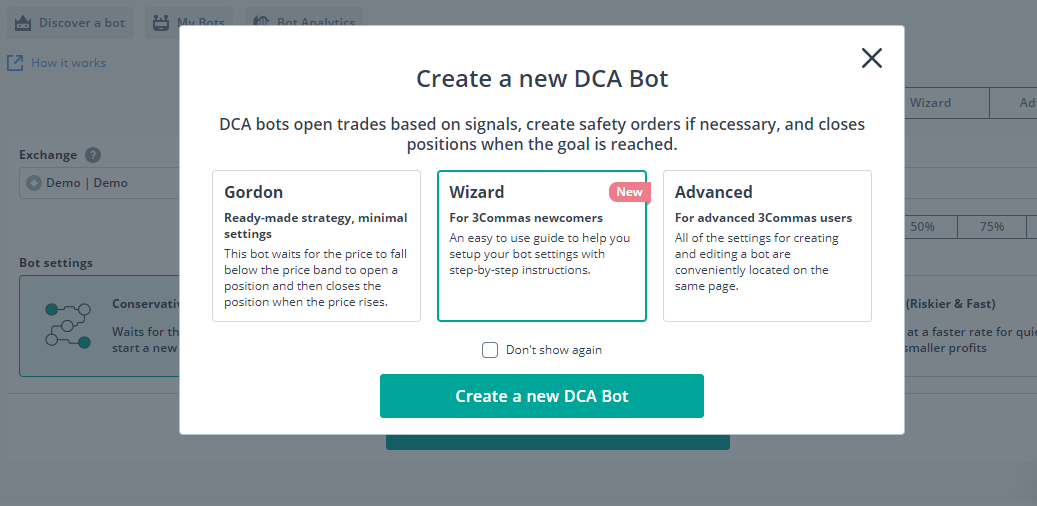Image resolution: width=1037 pixels, height=506 pixels.
Task: Click the Create a new DCA Bot button
Action: 542,396
